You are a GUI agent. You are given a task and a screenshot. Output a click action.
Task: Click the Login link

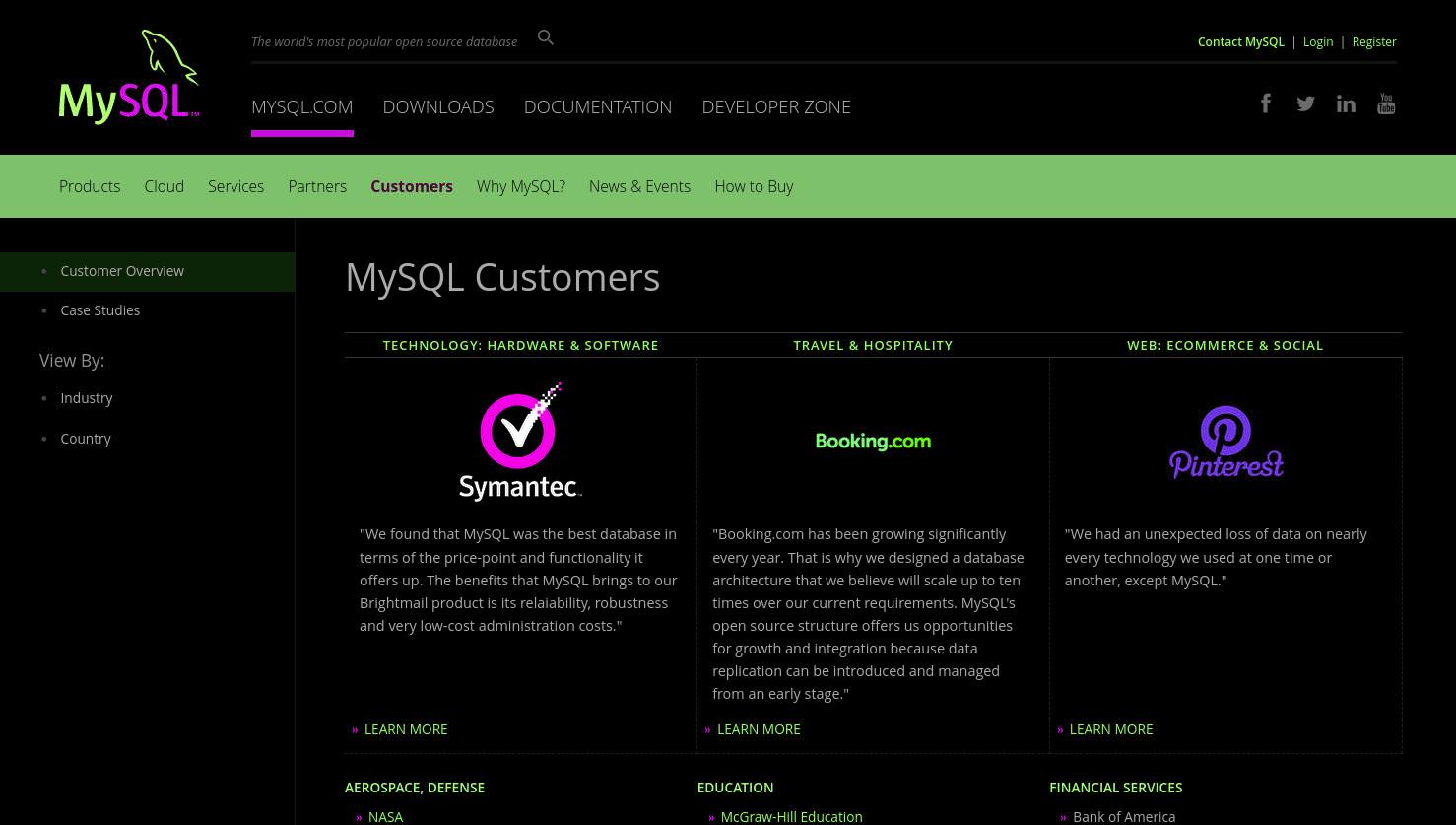[1318, 41]
